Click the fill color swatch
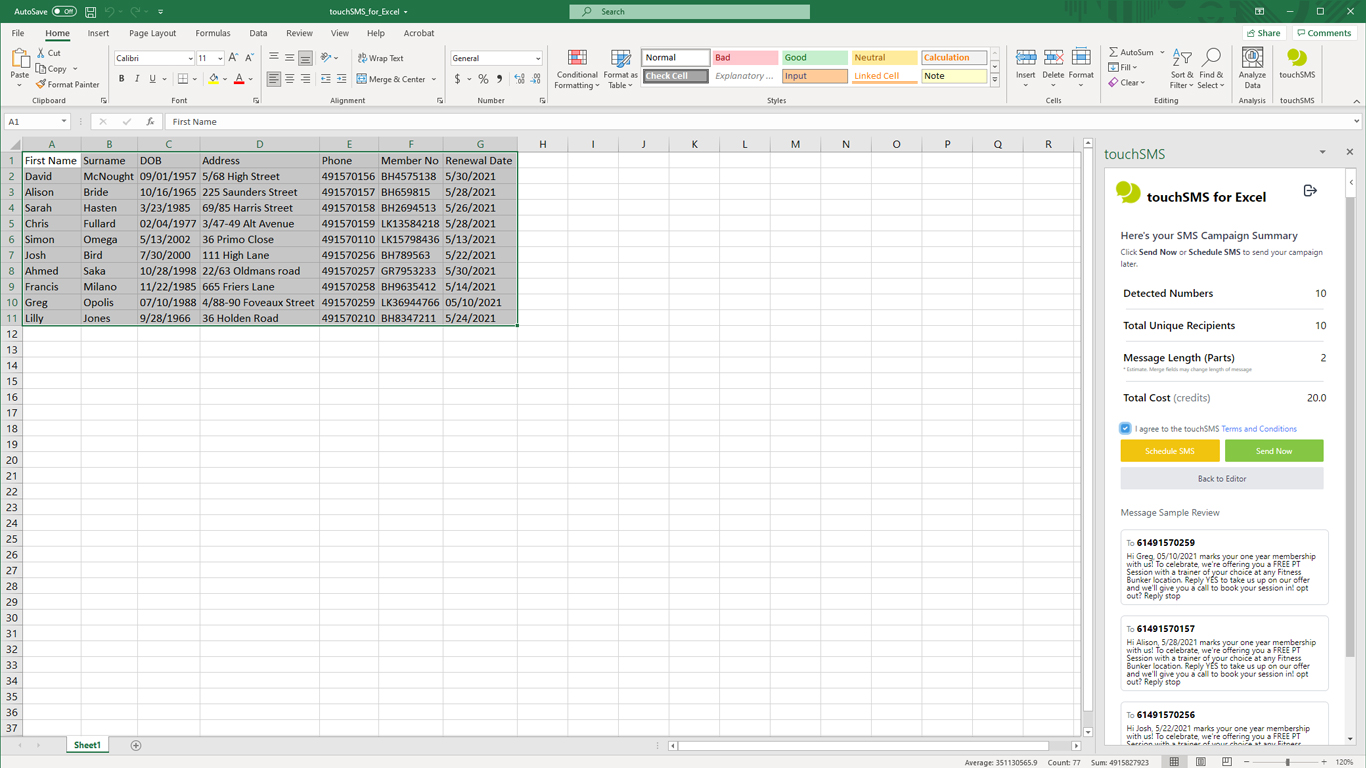The height and width of the screenshot is (768, 1366). 213,79
